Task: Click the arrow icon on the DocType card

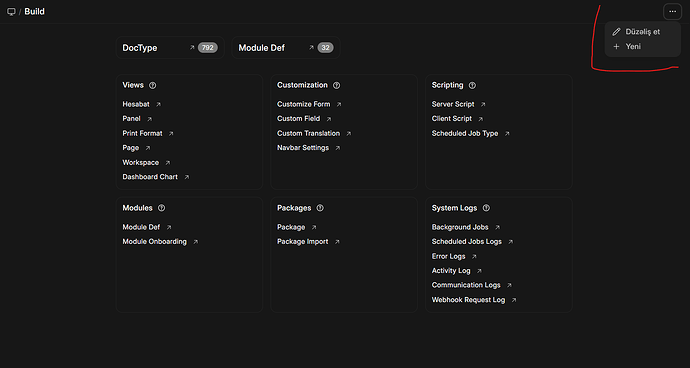Action: [192, 48]
